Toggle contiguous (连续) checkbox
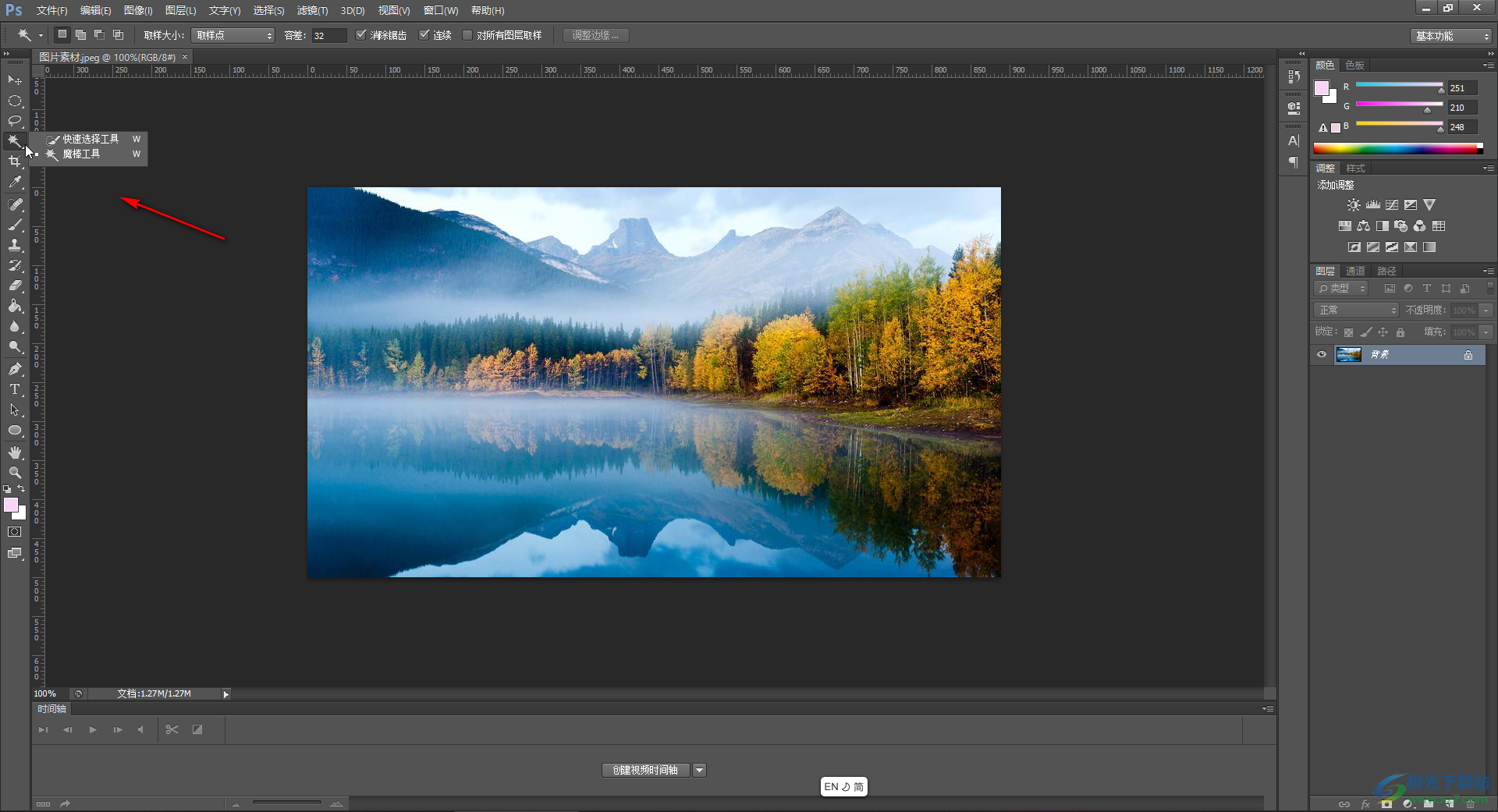 [x=424, y=35]
